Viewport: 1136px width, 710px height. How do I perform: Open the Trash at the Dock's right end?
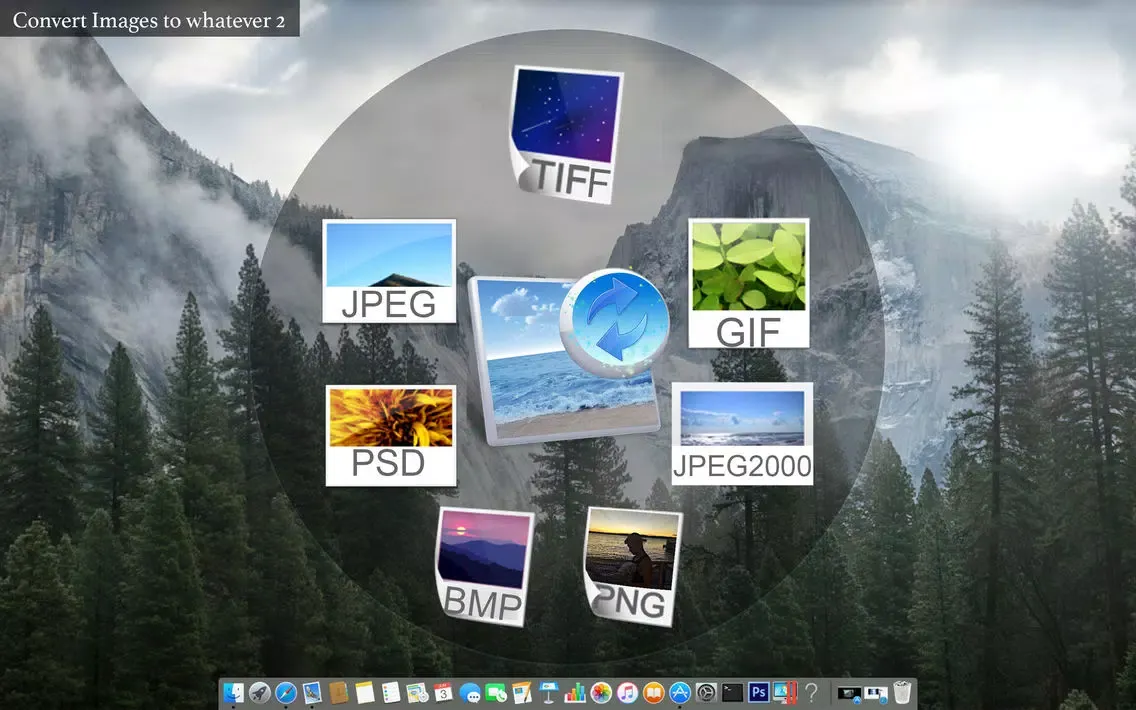tap(901, 691)
